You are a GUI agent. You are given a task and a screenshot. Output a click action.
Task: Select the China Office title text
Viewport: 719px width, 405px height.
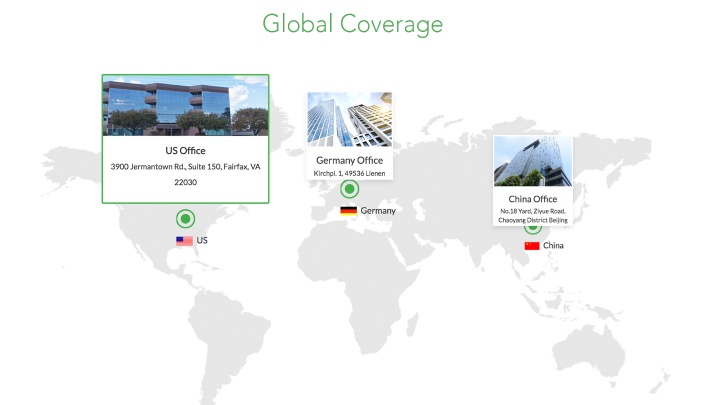click(x=533, y=199)
